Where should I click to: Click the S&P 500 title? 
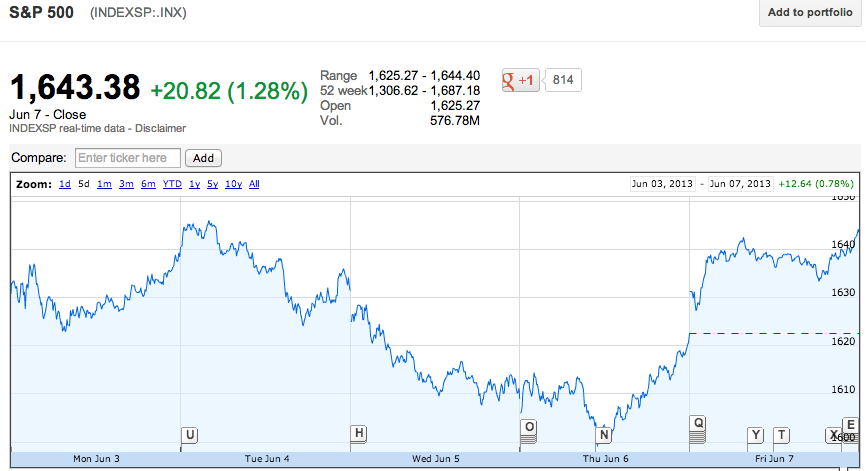pos(41,12)
